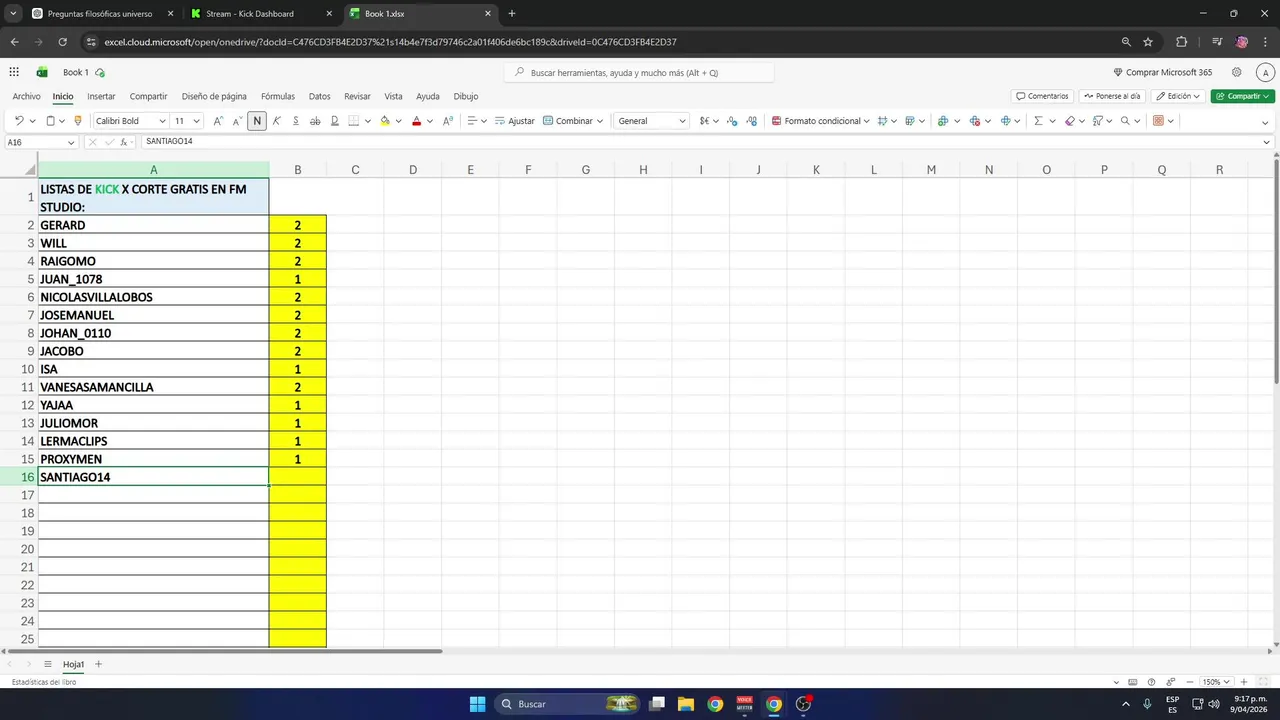
Task: Toggle italic (K) formatting
Action: pos(277,121)
